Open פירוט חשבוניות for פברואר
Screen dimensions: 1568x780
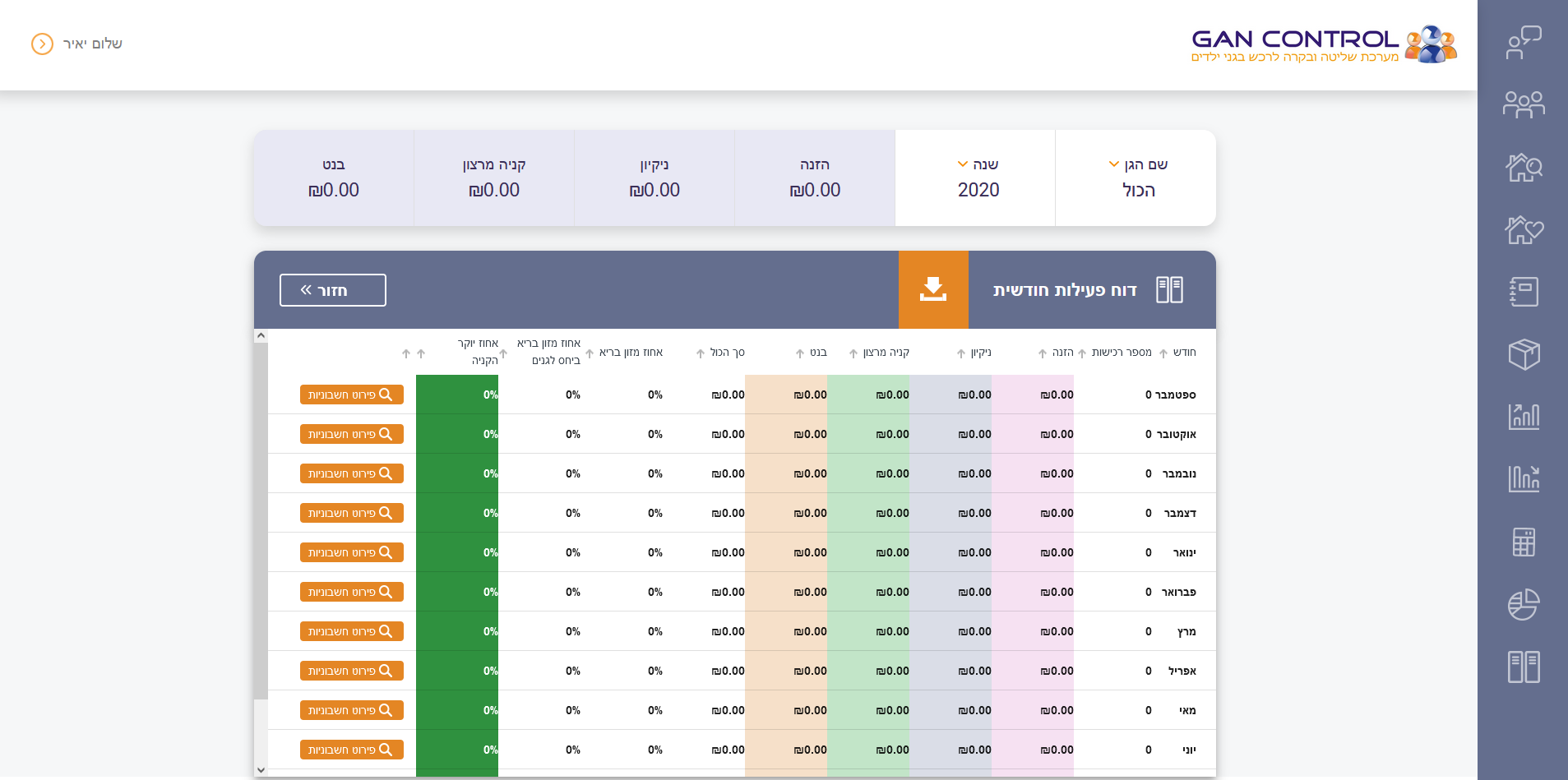click(x=352, y=592)
